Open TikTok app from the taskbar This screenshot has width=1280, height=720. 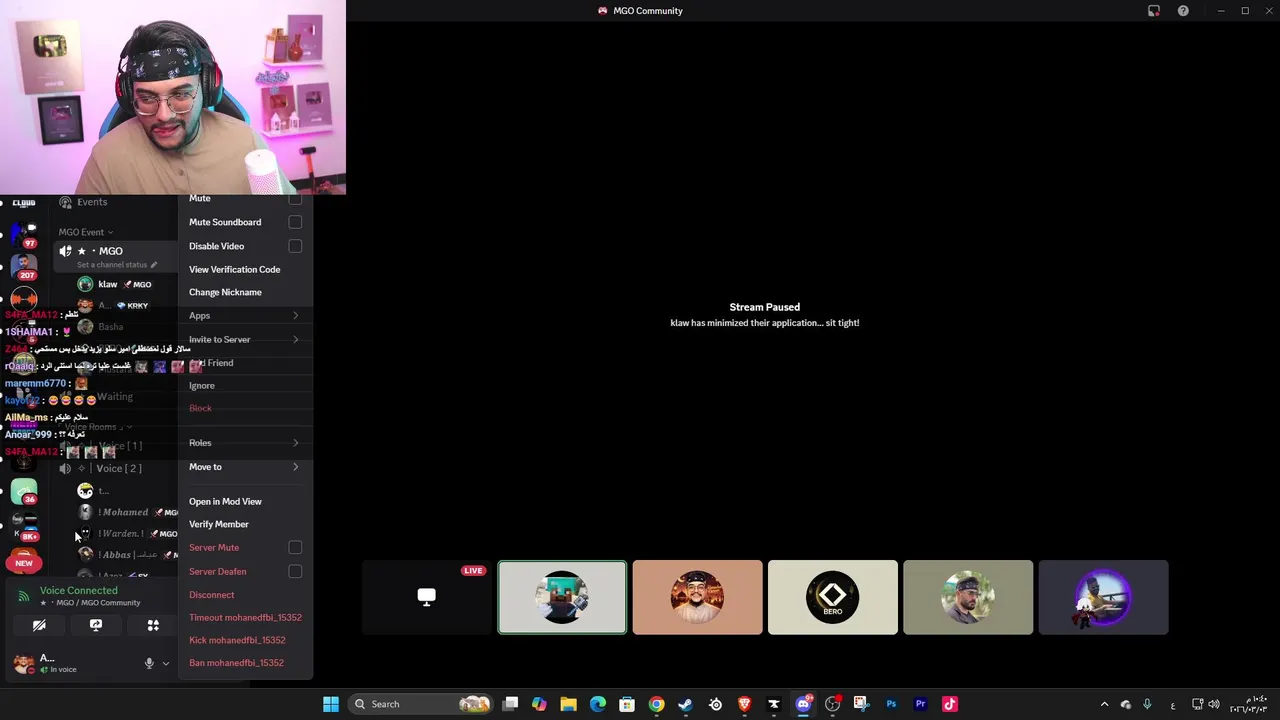click(x=950, y=704)
